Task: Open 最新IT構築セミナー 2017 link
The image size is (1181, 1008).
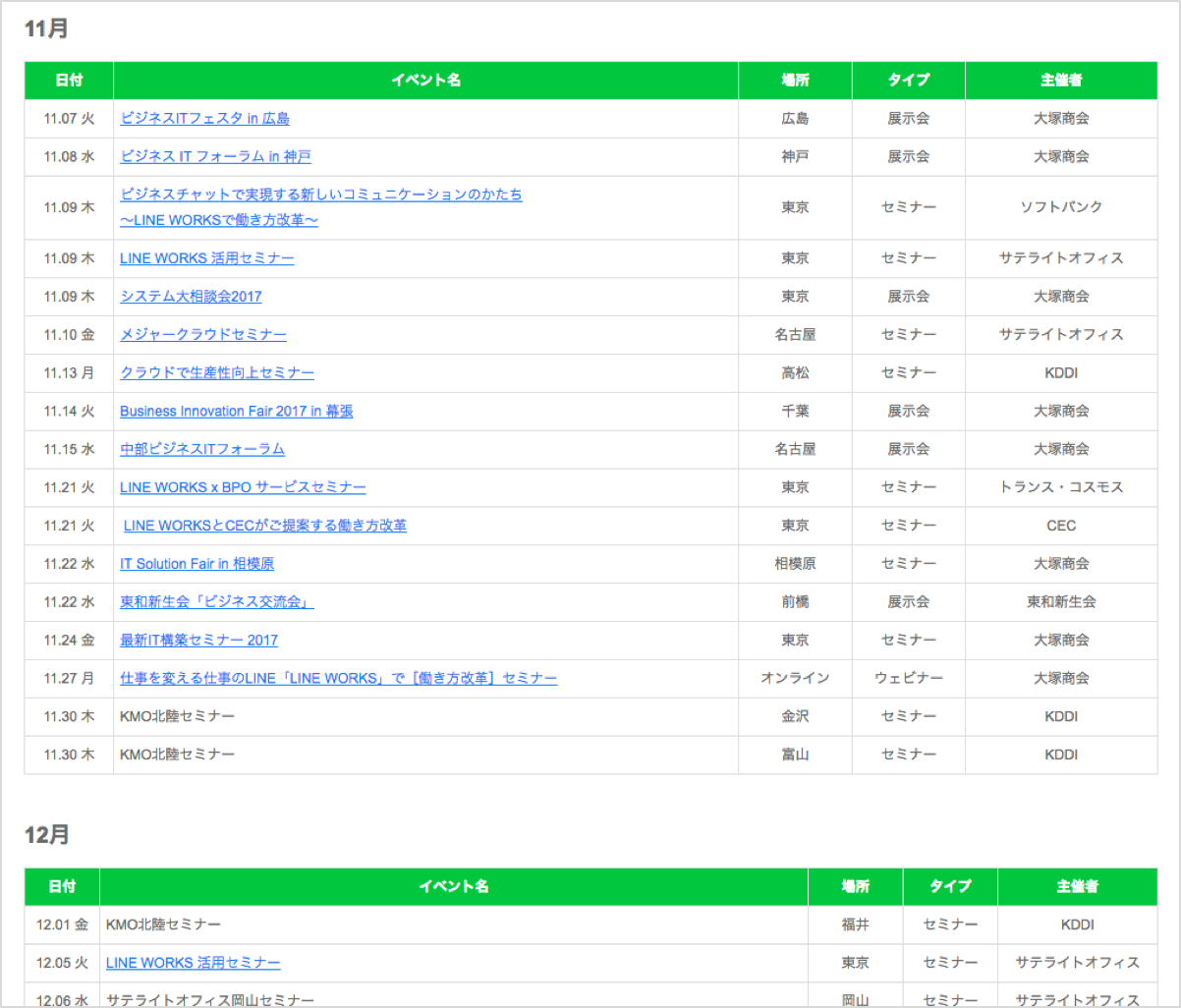Action: pos(198,641)
